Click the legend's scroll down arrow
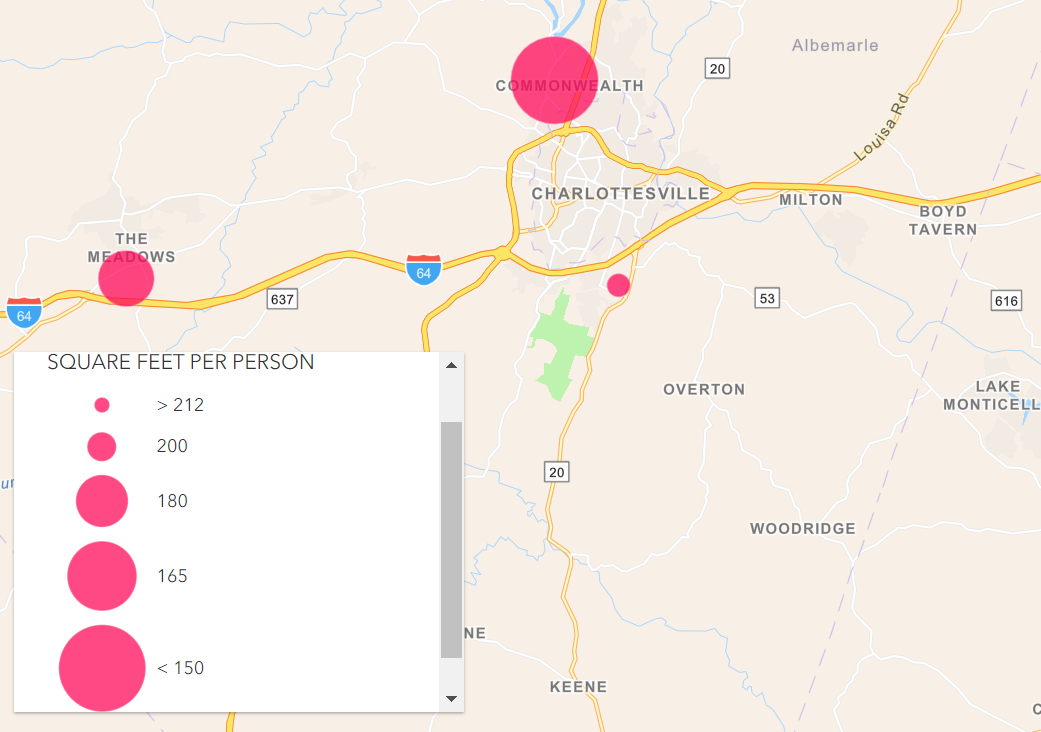Viewport: 1041px width, 732px height. (451, 698)
